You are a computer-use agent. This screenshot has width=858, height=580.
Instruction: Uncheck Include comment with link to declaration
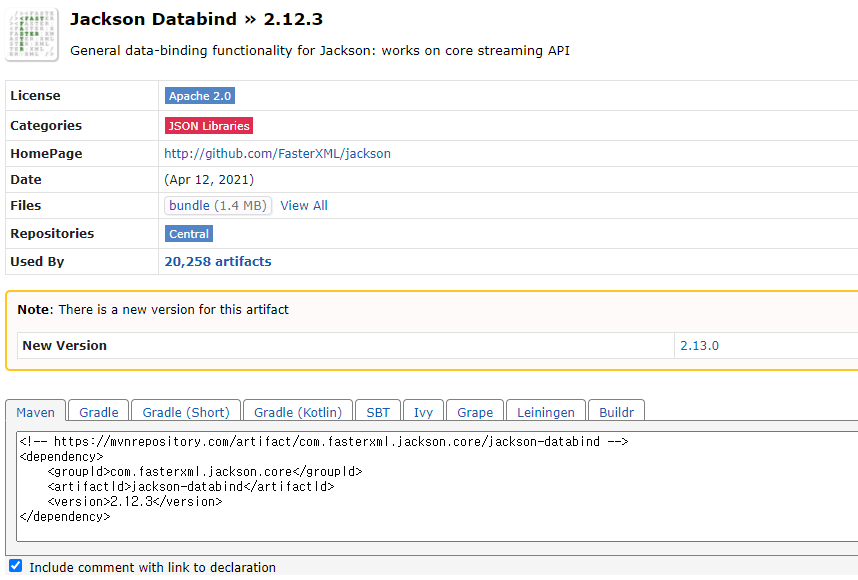(15, 566)
